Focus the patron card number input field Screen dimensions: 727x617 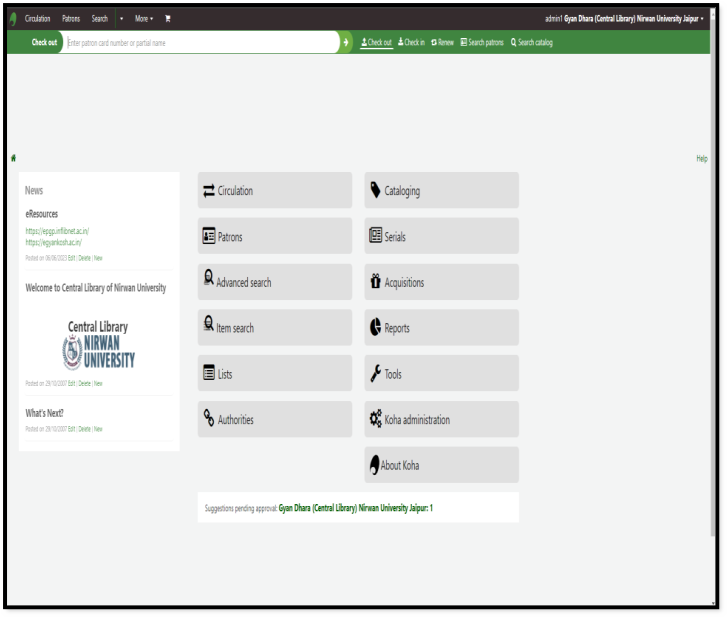(x=202, y=43)
